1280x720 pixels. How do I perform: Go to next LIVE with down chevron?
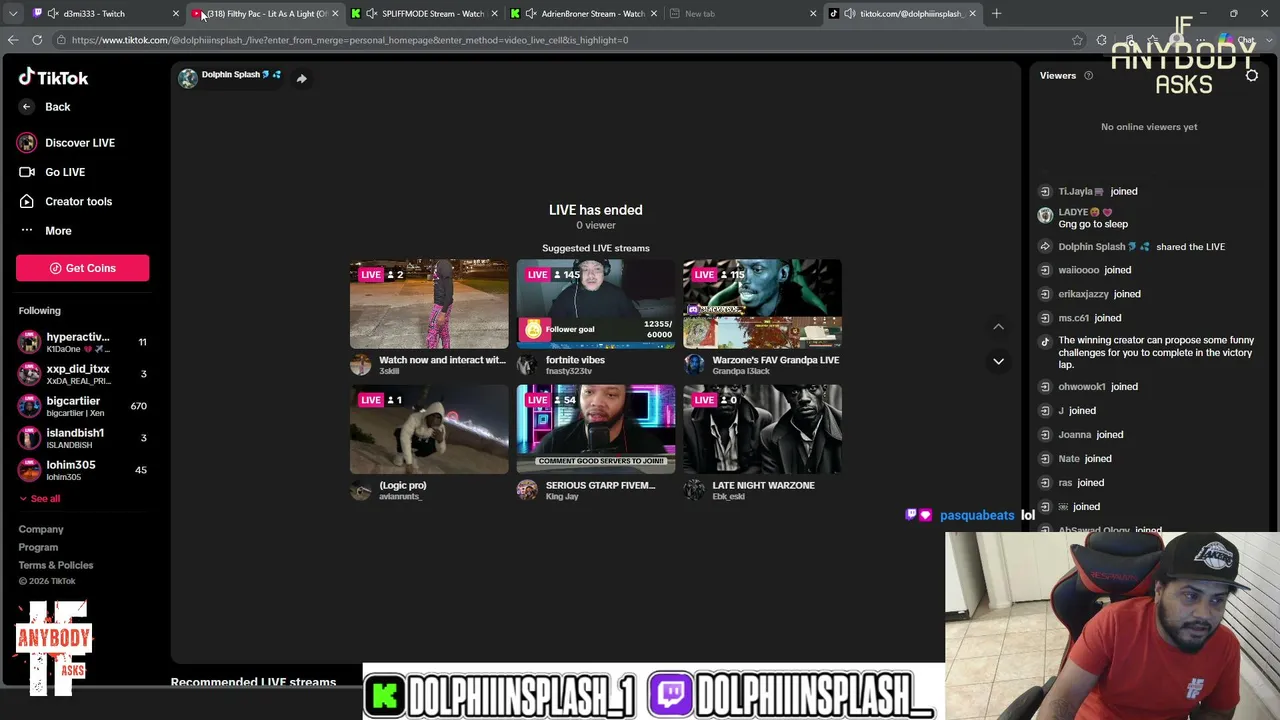point(998,361)
